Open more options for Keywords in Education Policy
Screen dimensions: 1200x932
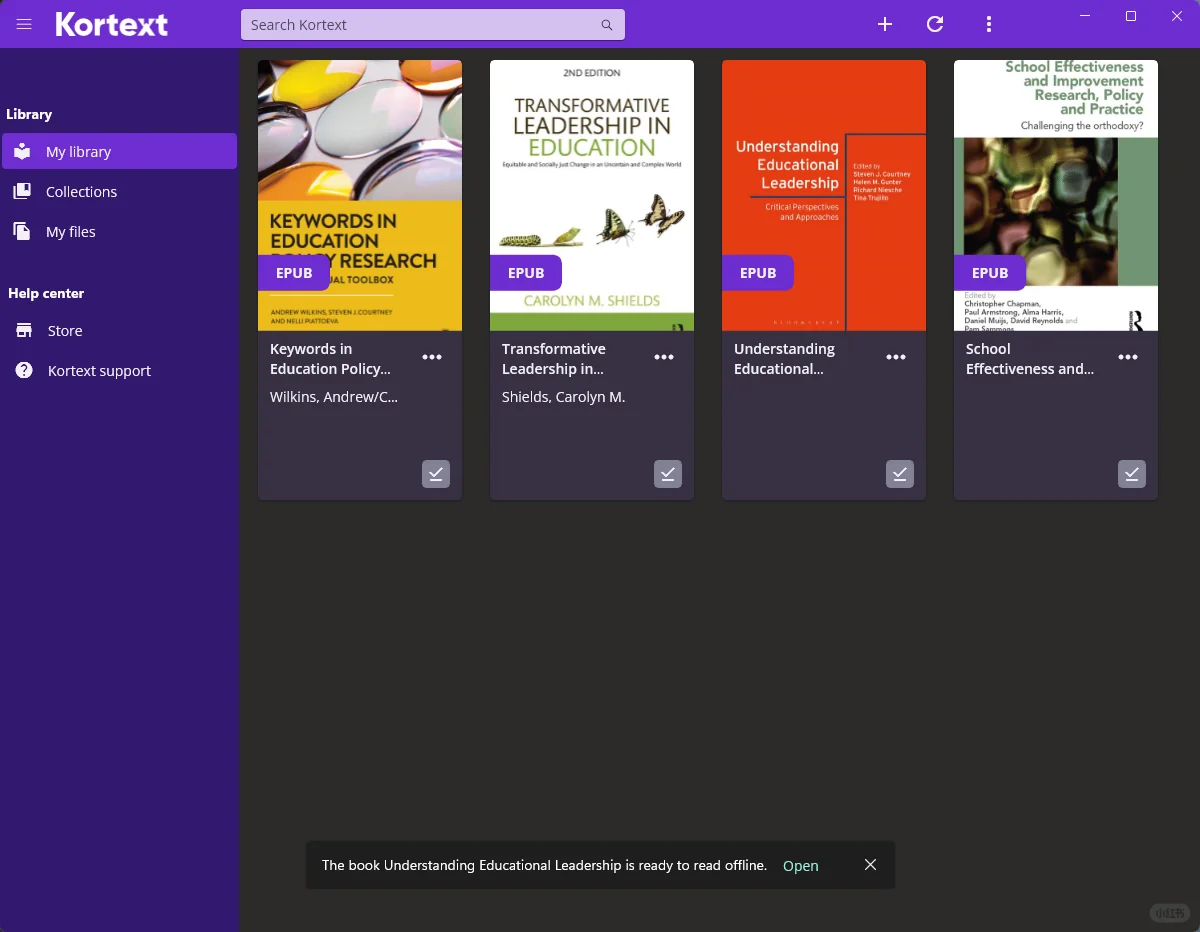click(x=432, y=357)
